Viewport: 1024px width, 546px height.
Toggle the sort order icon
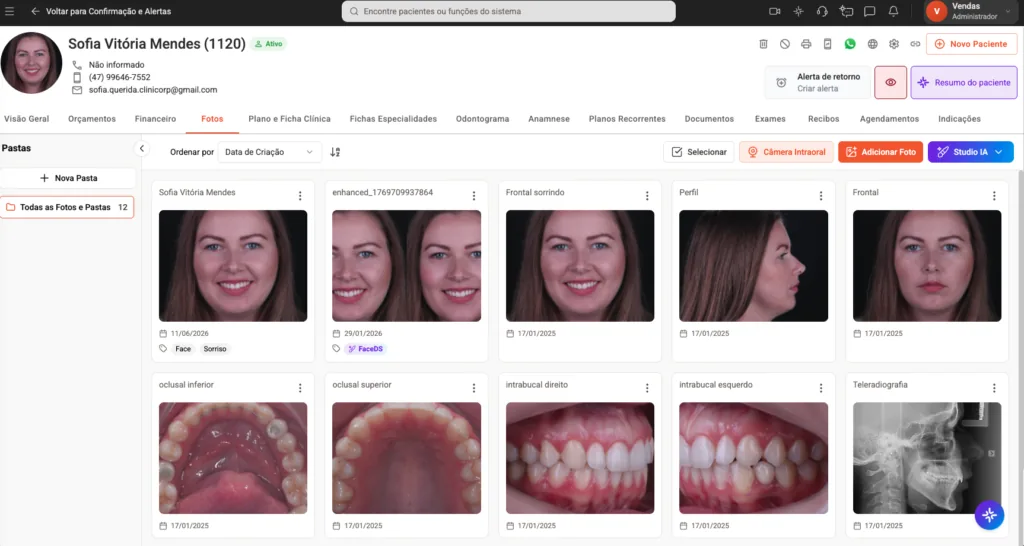[335, 152]
